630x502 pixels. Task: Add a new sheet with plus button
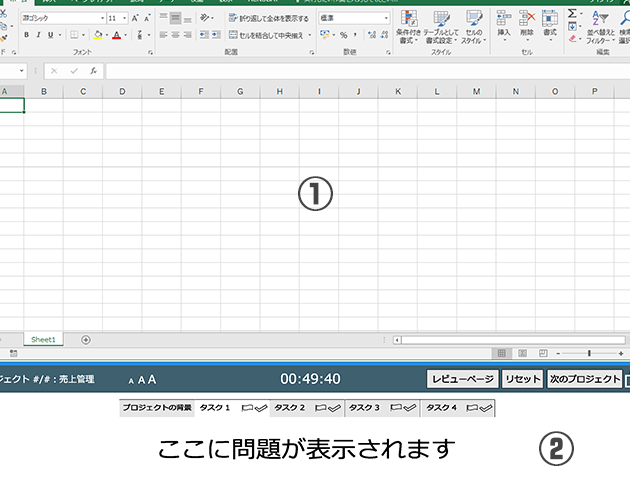pos(86,340)
